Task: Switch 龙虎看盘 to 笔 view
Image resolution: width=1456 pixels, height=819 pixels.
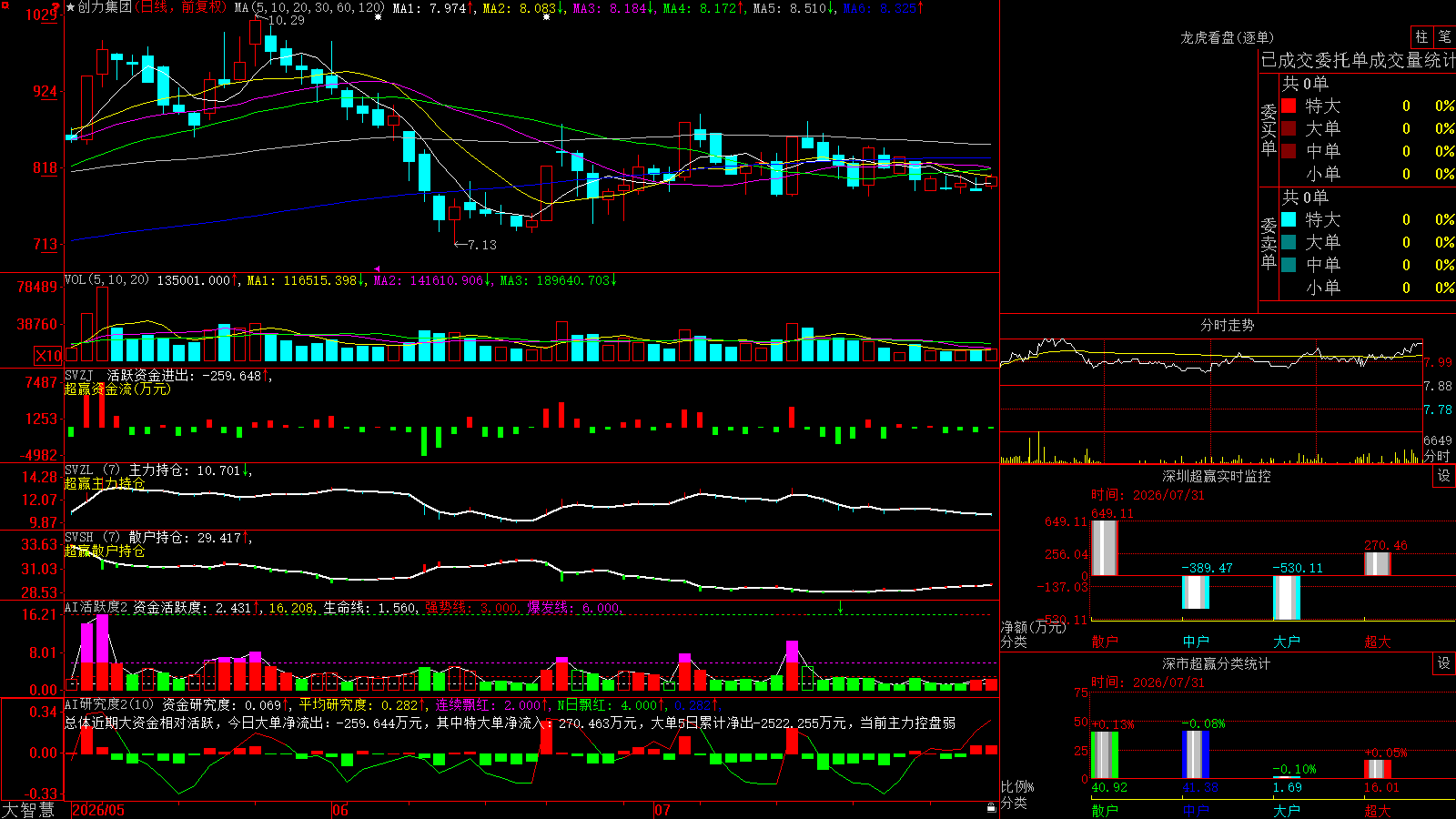Action: click(x=1444, y=36)
